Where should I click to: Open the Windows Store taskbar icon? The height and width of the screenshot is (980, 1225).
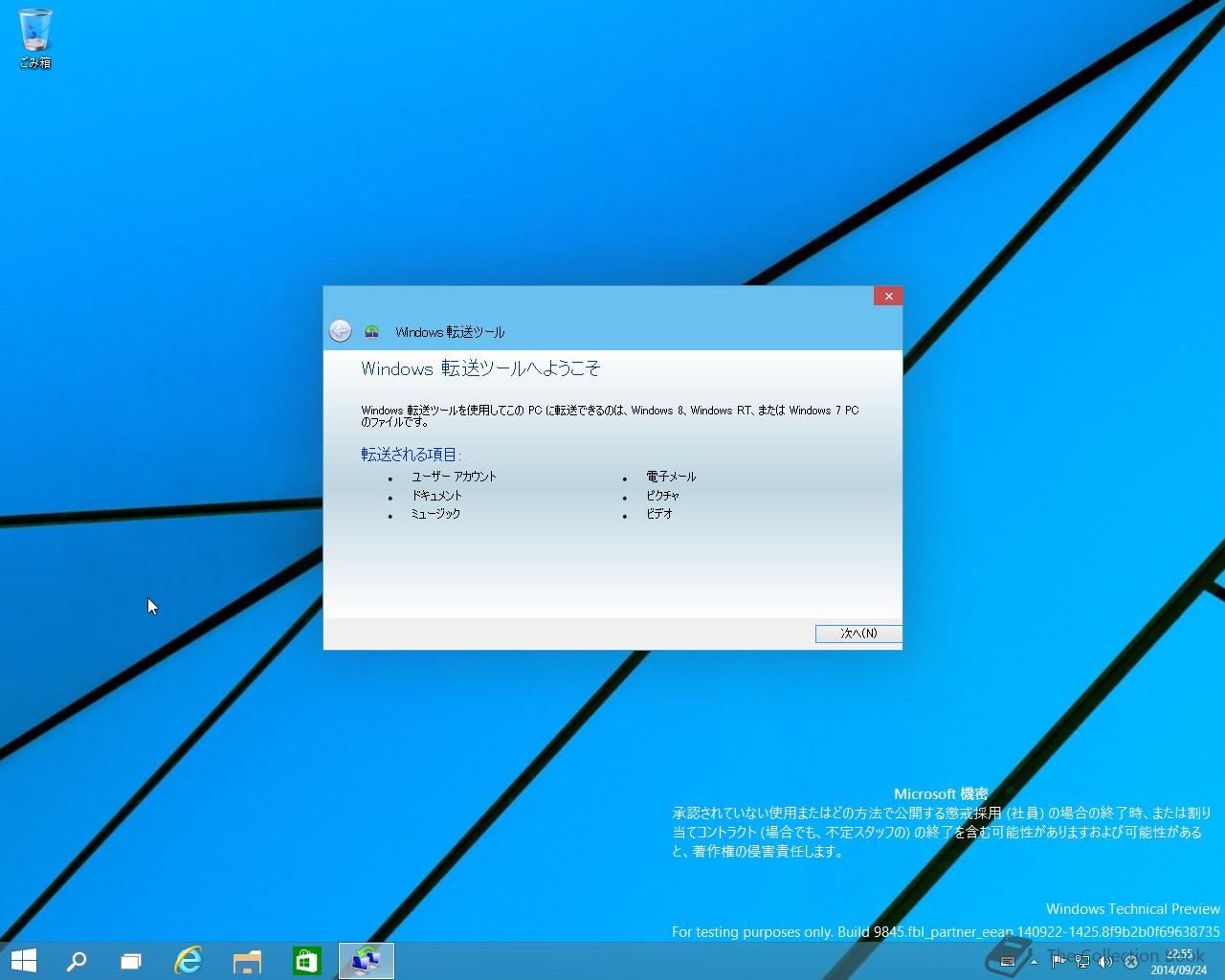click(306, 960)
